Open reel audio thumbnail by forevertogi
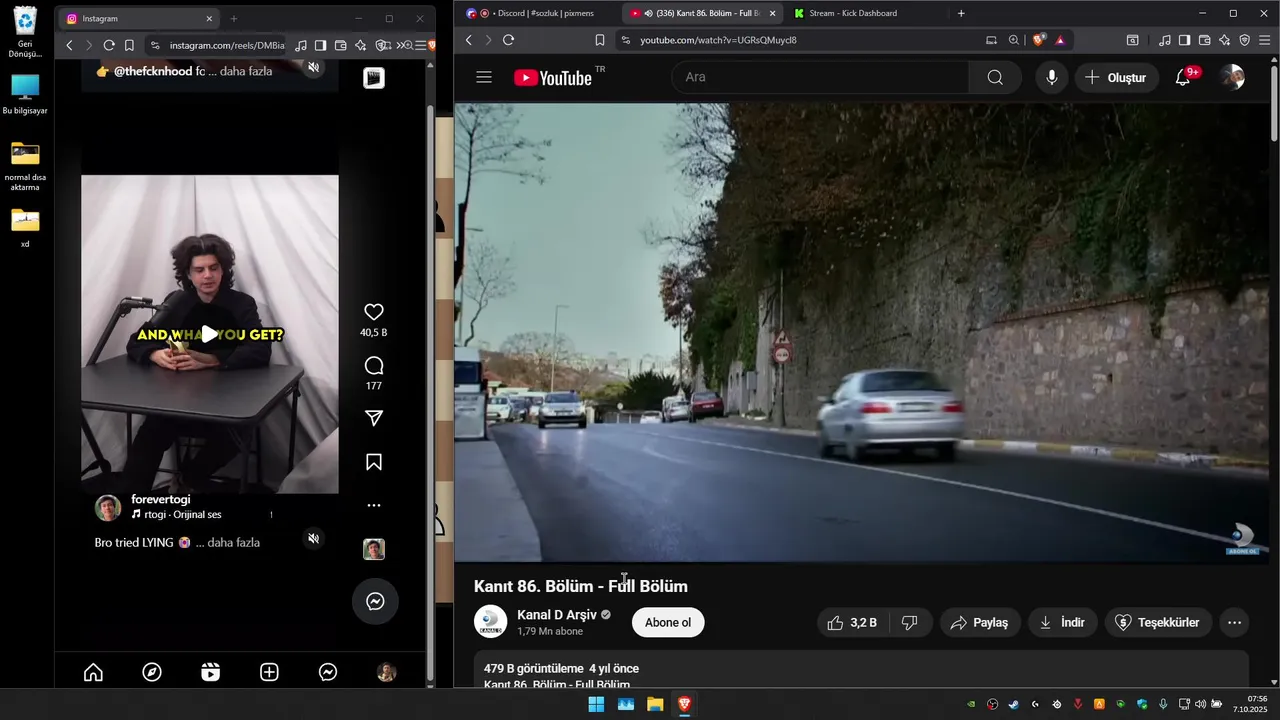This screenshot has height=720, width=1280. (x=374, y=549)
